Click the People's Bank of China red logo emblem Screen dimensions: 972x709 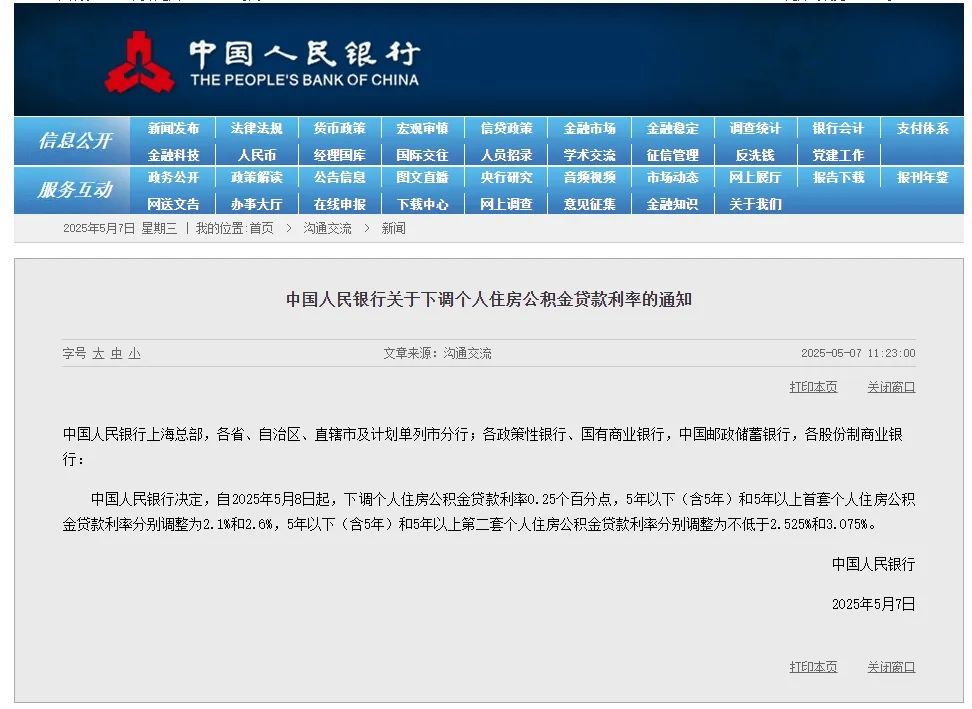click(x=140, y=63)
